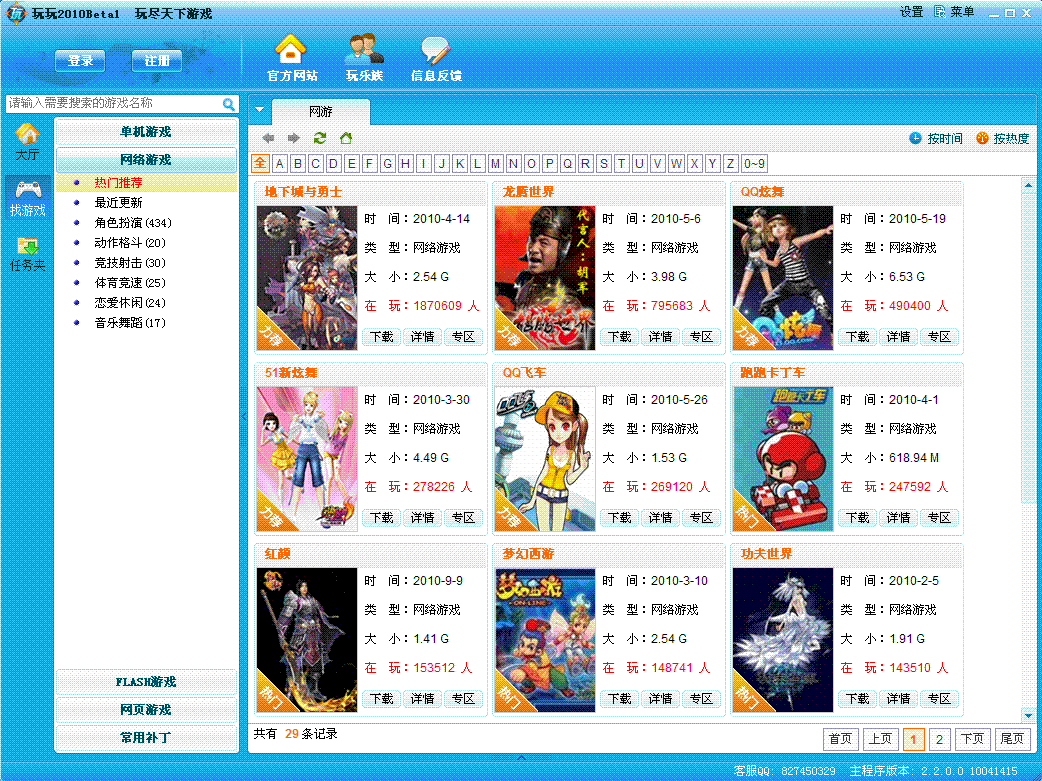Collapse the 网络游戏 category
1042x781 pixels.
[x=146, y=160]
